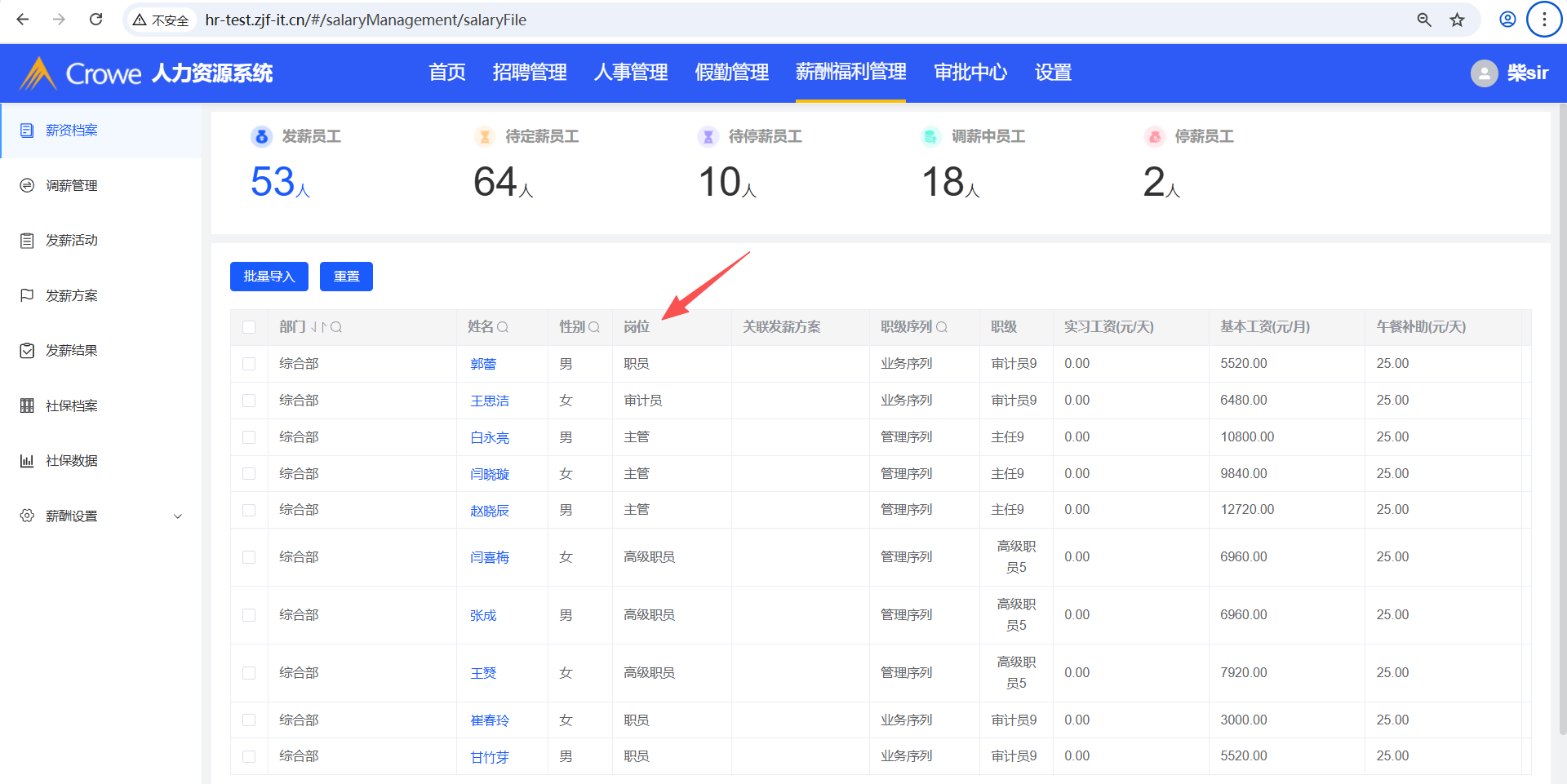The height and width of the screenshot is (784, 1567).
Task: Click the search icon in 部门 column header
Action: 336,327
